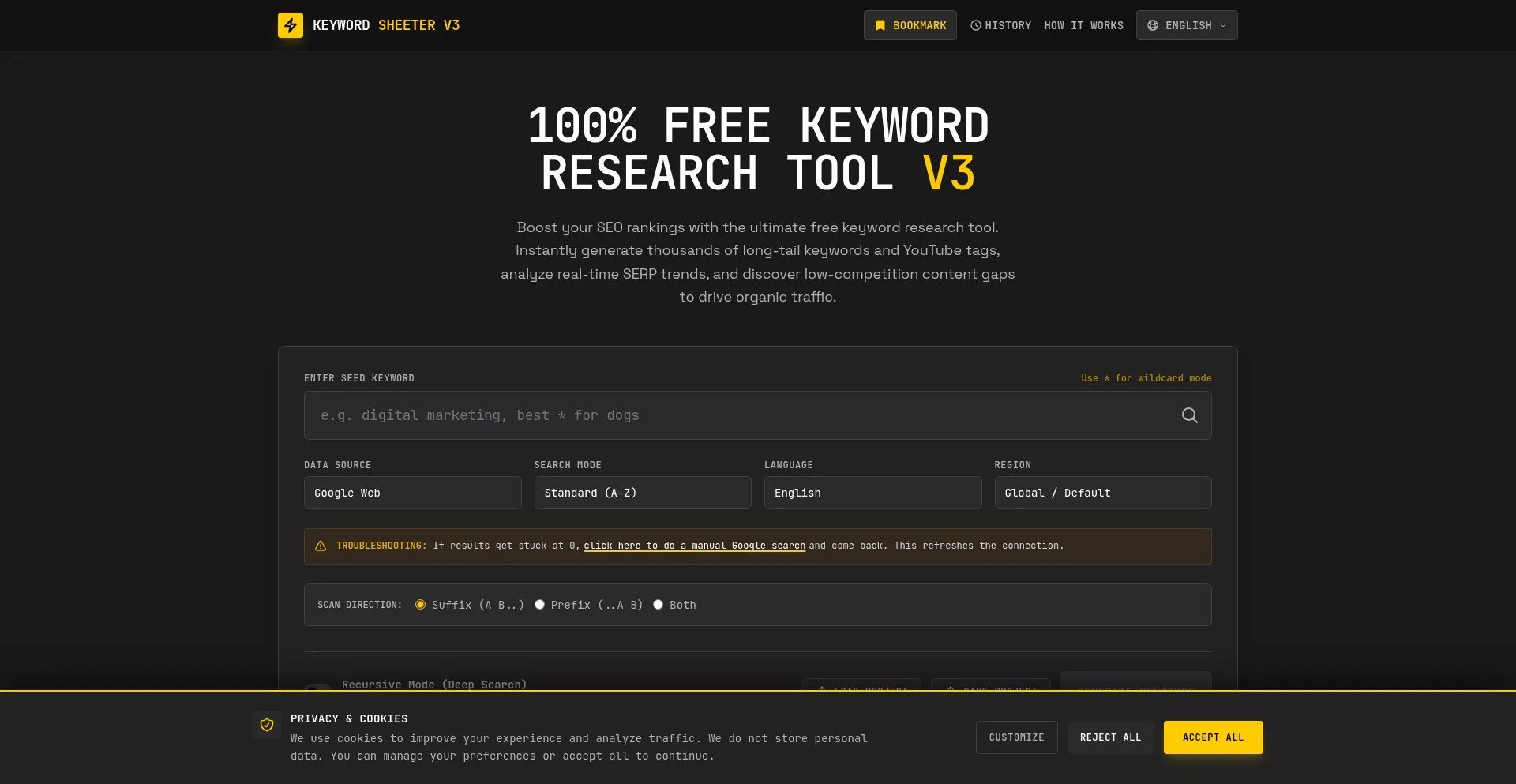
Task: Click the privacy shield icon
Action: click(x=267, y=725)
